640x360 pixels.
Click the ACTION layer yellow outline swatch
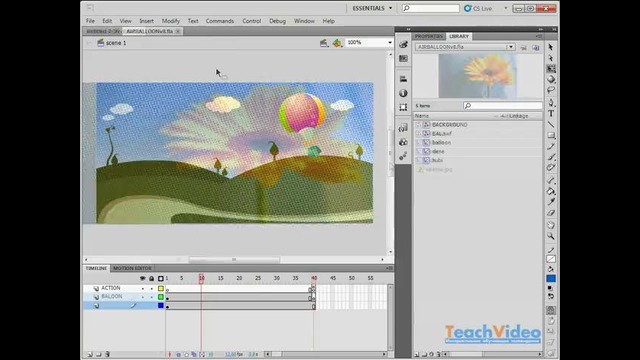coord(161,288)
